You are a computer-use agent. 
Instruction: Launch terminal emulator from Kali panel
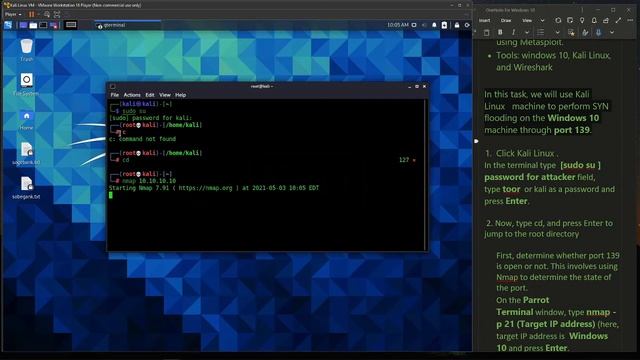click(43, 25)
